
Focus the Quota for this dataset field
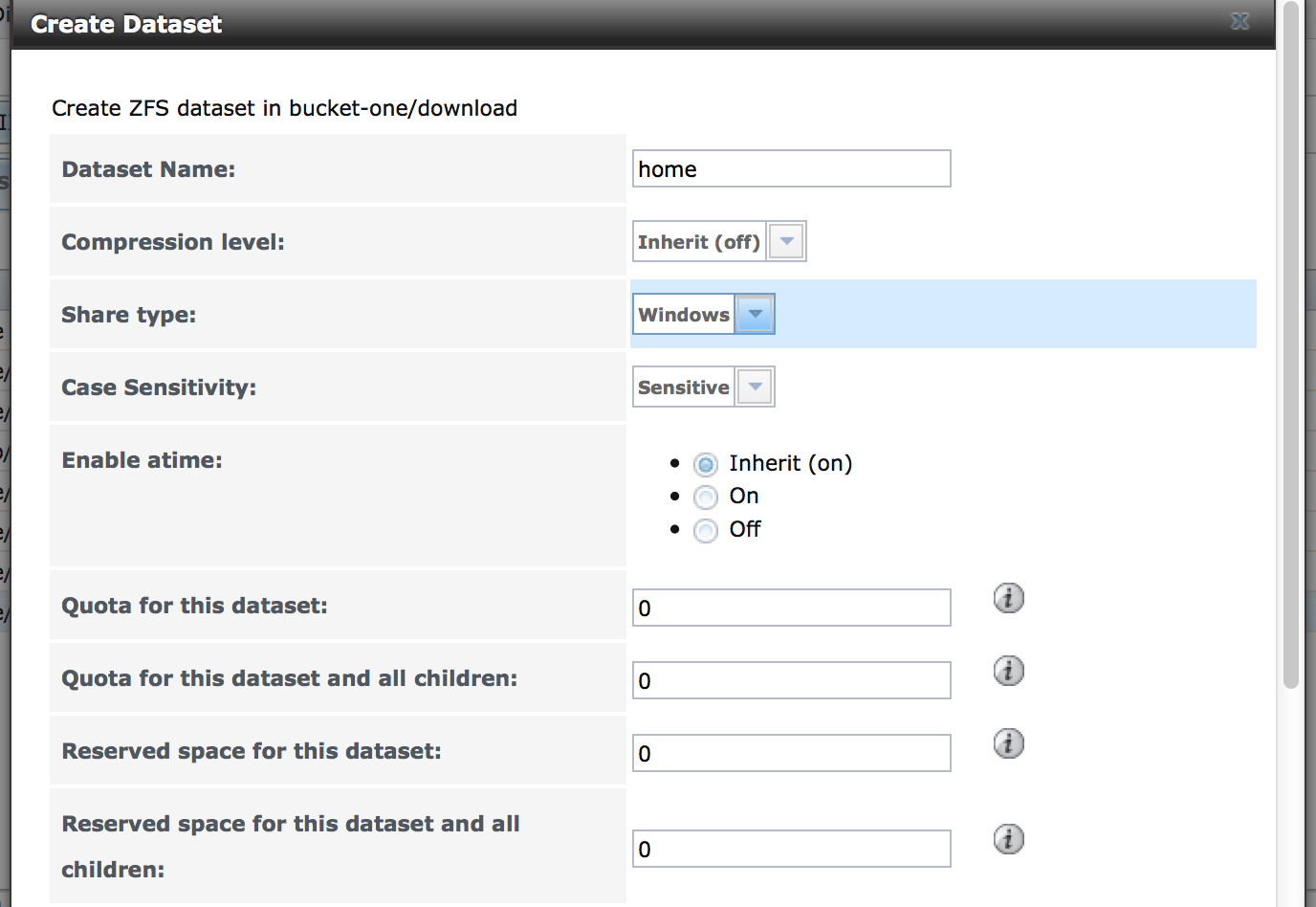click(791, 608)
